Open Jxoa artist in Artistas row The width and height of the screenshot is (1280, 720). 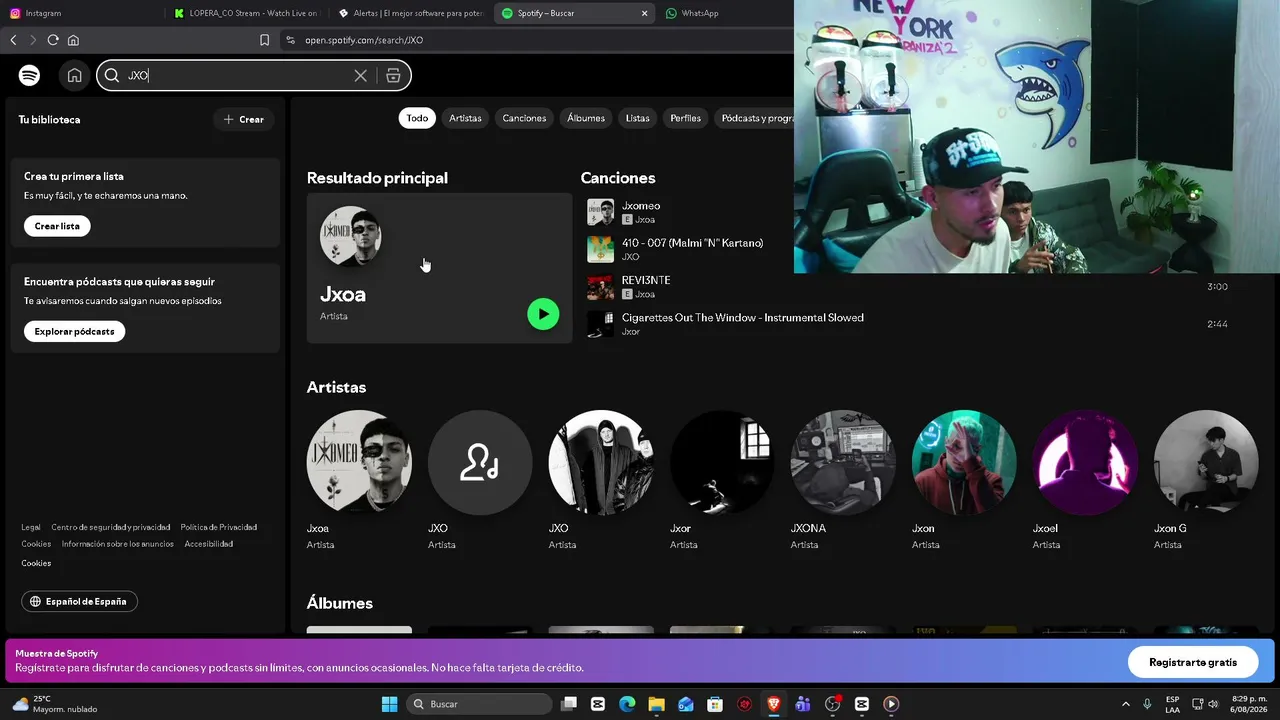(x=359, y=462)
